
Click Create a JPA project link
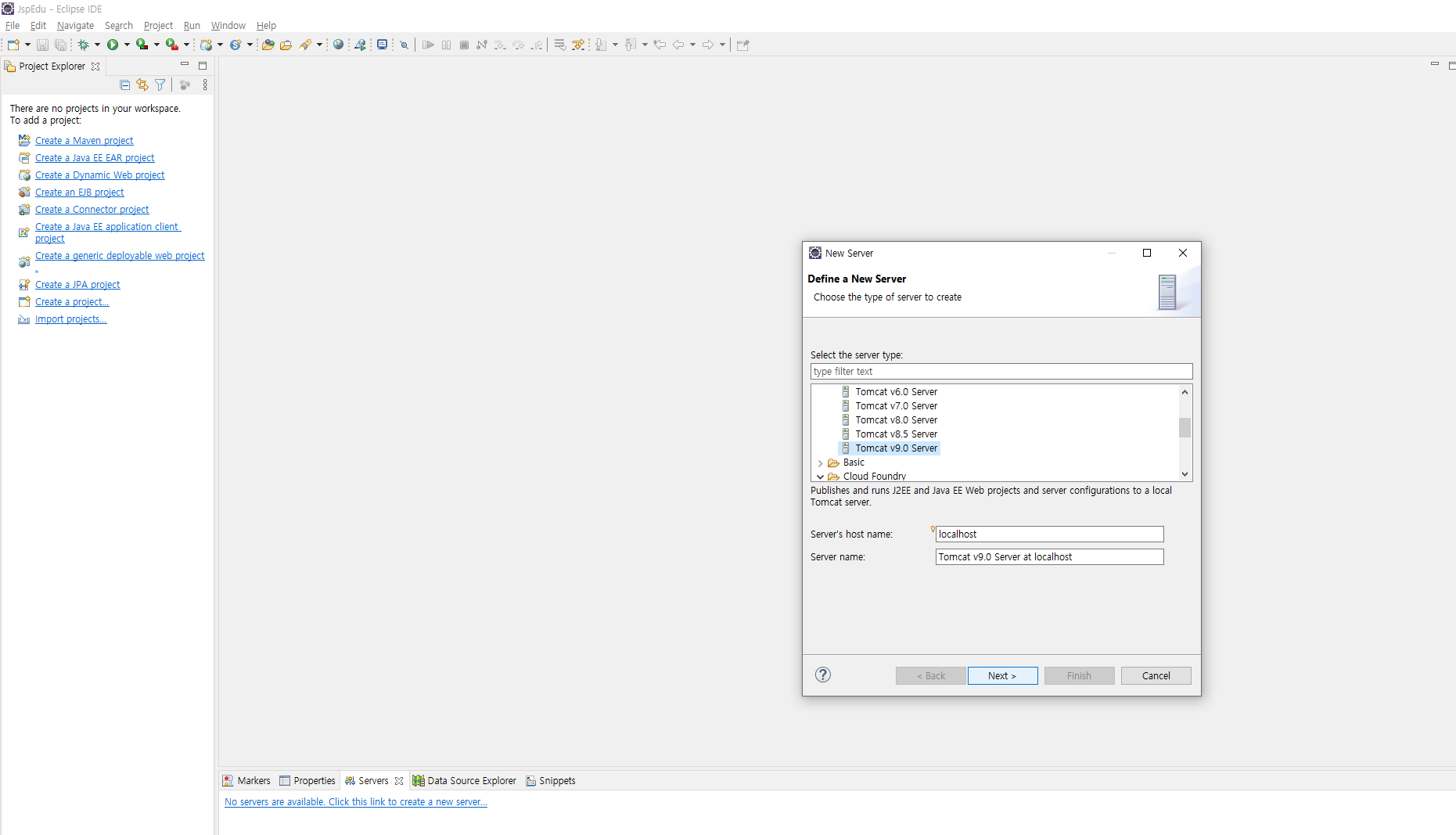77,285
